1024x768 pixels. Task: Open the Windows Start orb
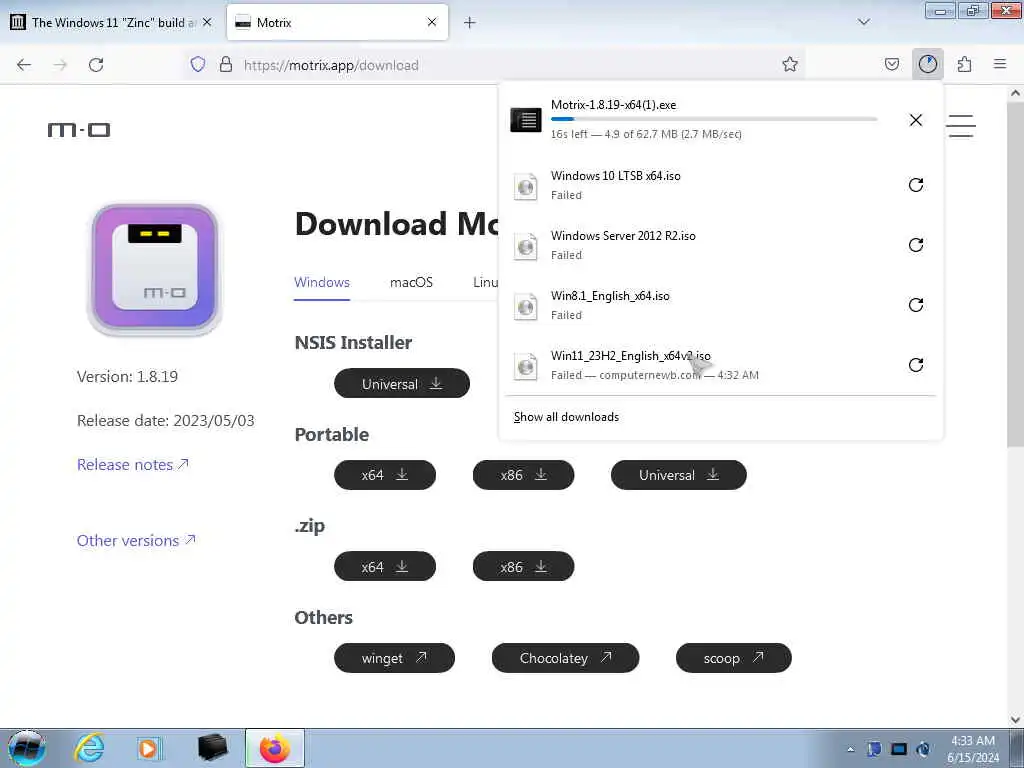coord(27,748)
